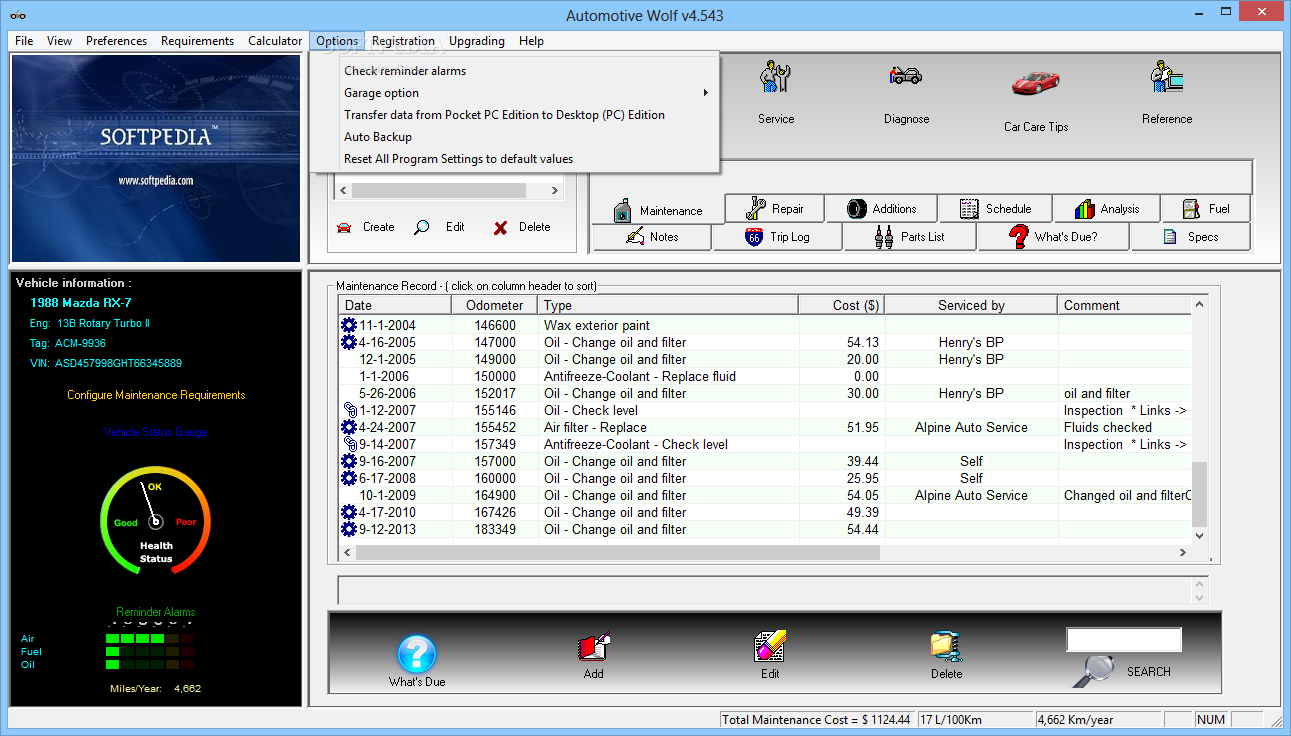This screenshot has width=1291, height=736.
Task: Open the View menu
Action: point(59,41)
